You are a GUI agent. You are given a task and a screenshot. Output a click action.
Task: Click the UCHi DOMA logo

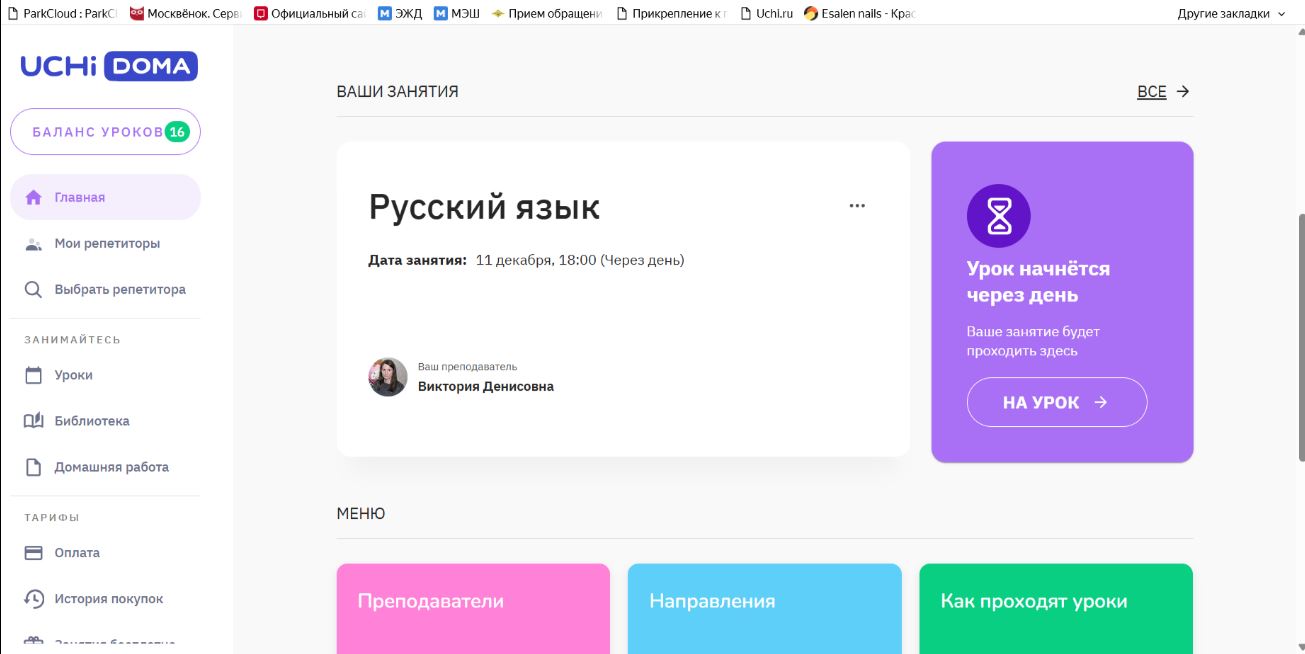pyautogui.click(x=109, y=67)
